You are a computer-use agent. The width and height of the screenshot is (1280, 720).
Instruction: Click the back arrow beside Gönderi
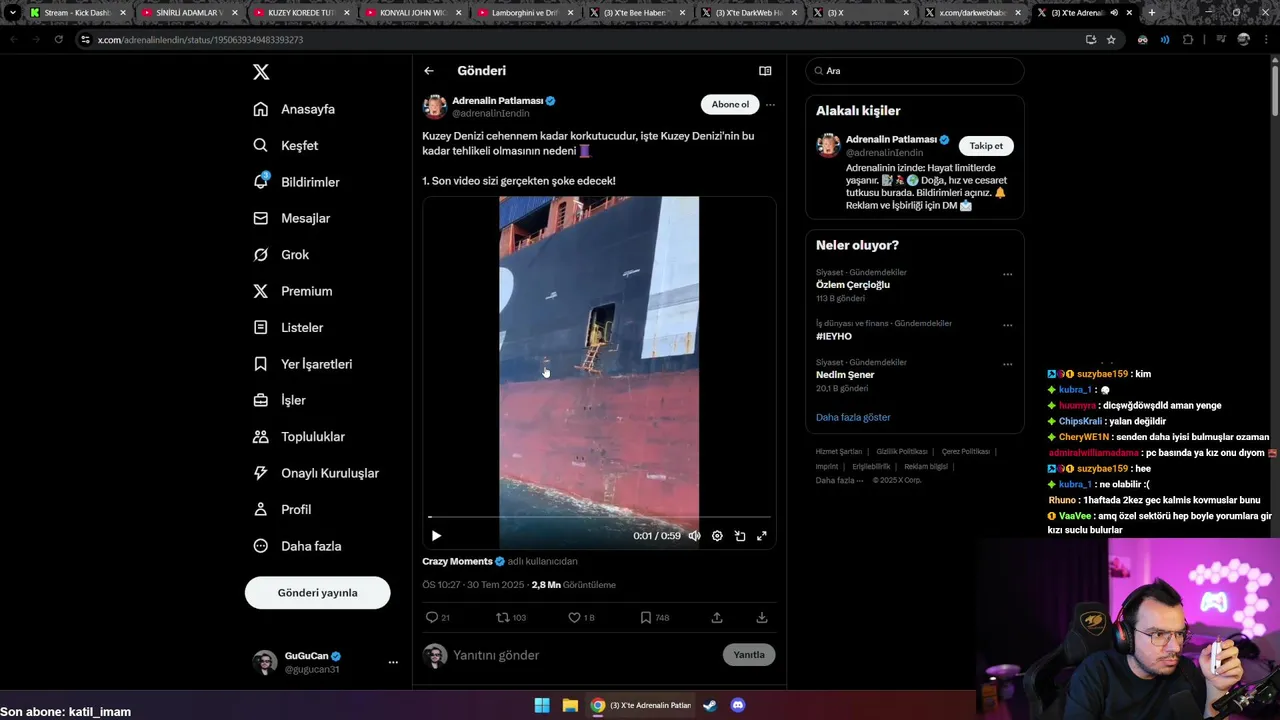(429, 71)
